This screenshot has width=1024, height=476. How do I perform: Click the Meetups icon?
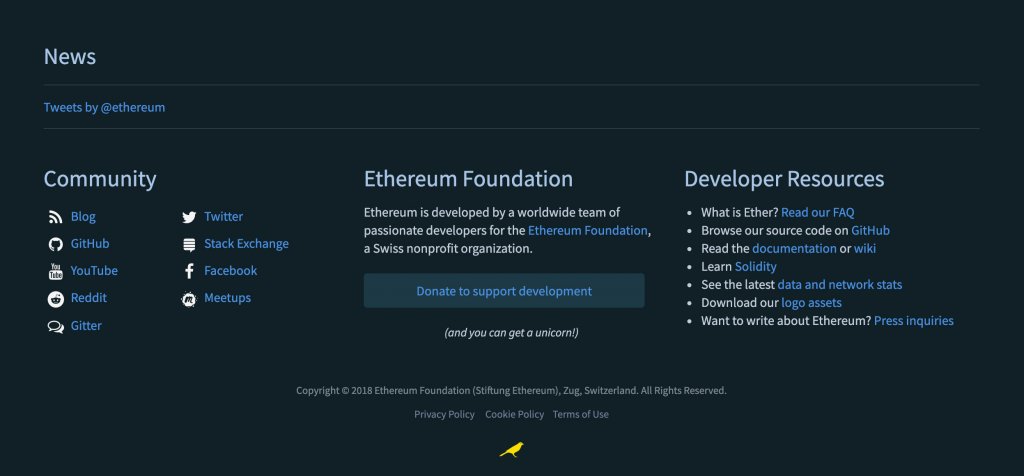pos(189,298)
